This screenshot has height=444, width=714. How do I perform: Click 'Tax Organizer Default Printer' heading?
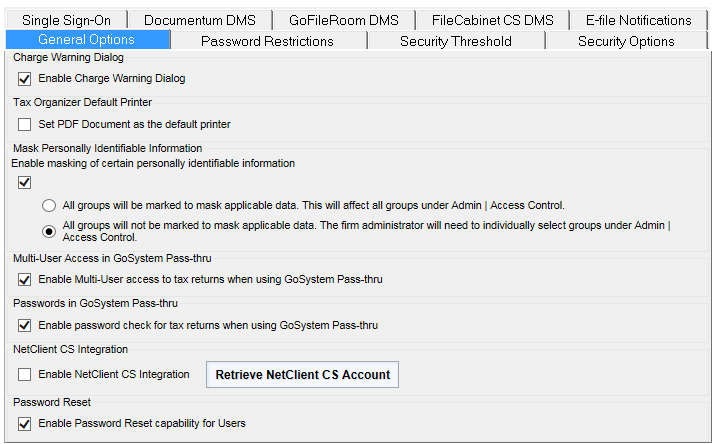[82, 102]
